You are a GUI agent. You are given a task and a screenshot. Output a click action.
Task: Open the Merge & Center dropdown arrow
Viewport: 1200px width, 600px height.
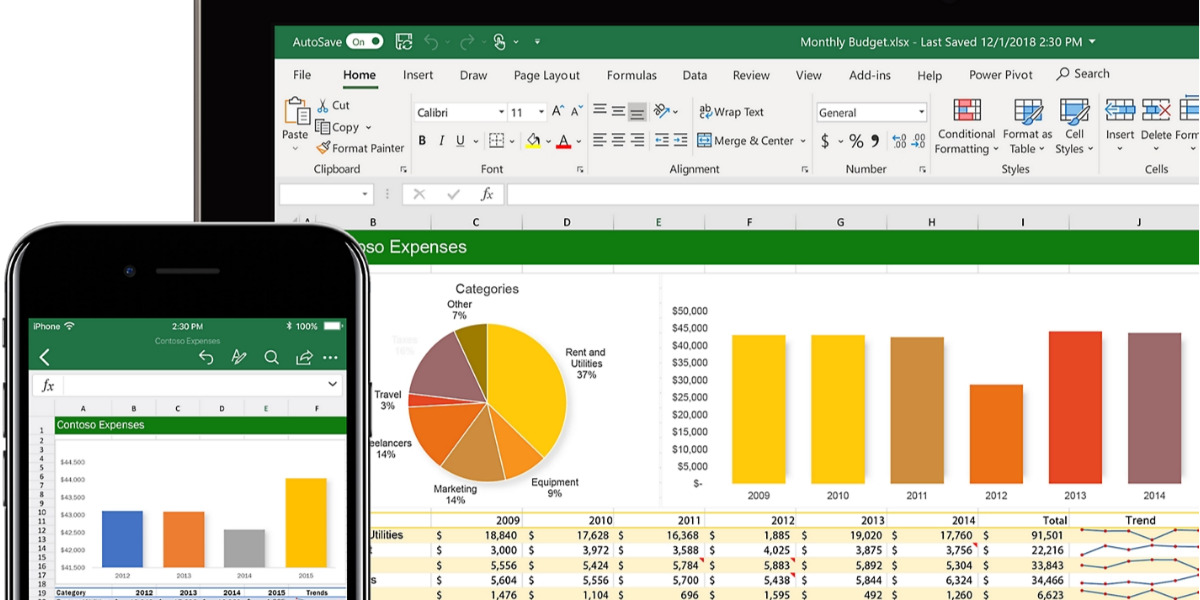(x=803, y=141)
